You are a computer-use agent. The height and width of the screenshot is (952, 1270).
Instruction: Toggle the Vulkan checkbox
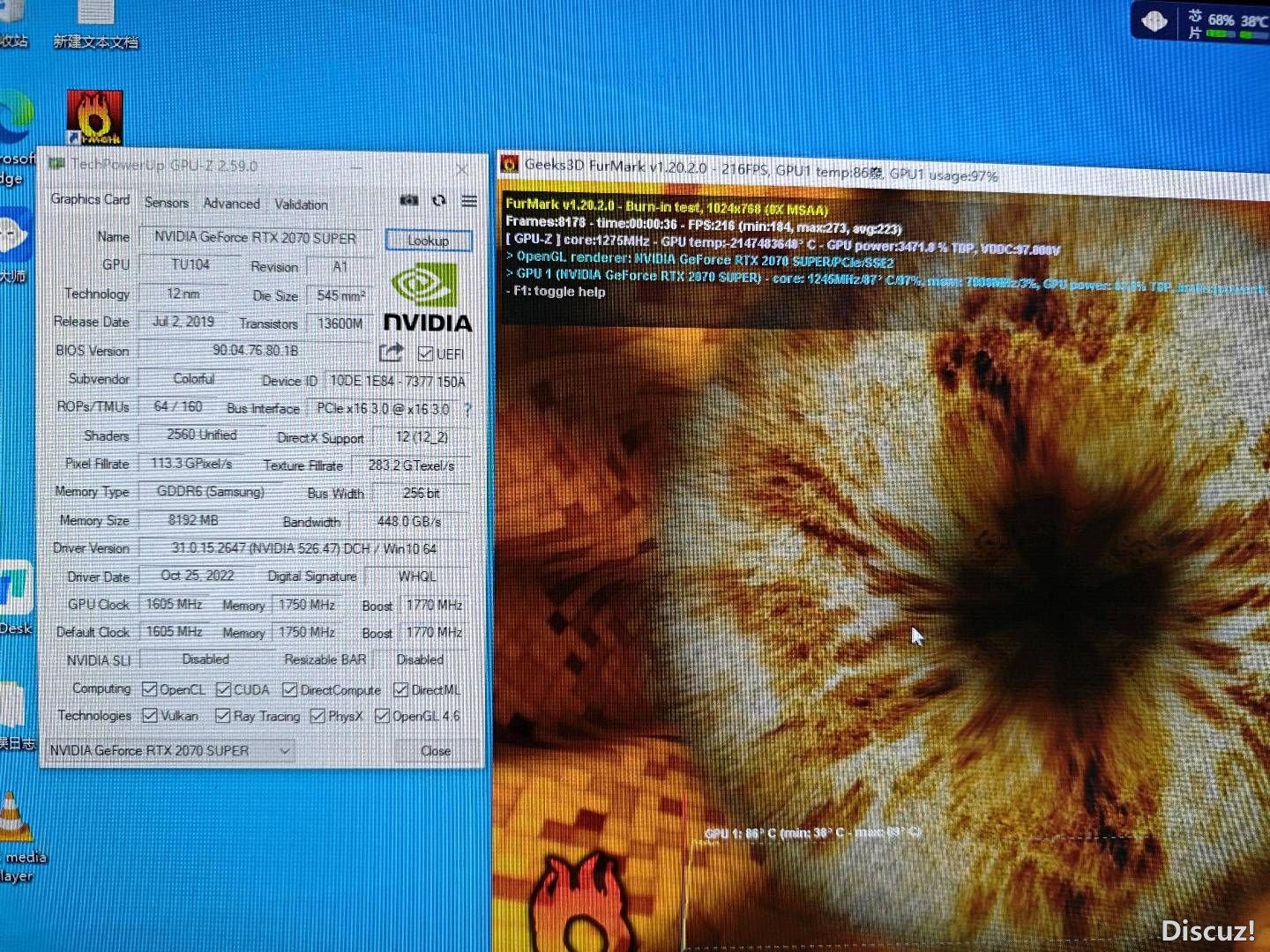[150, 715]
